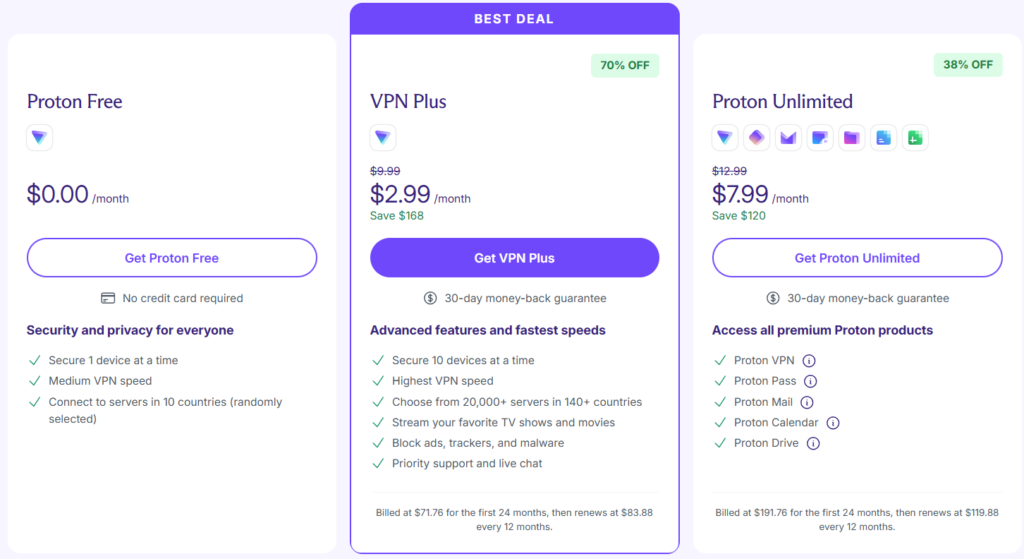1024x559 pixels.
Task: Click the Proton Calendar icon in Unlimited
Action: 820,137
